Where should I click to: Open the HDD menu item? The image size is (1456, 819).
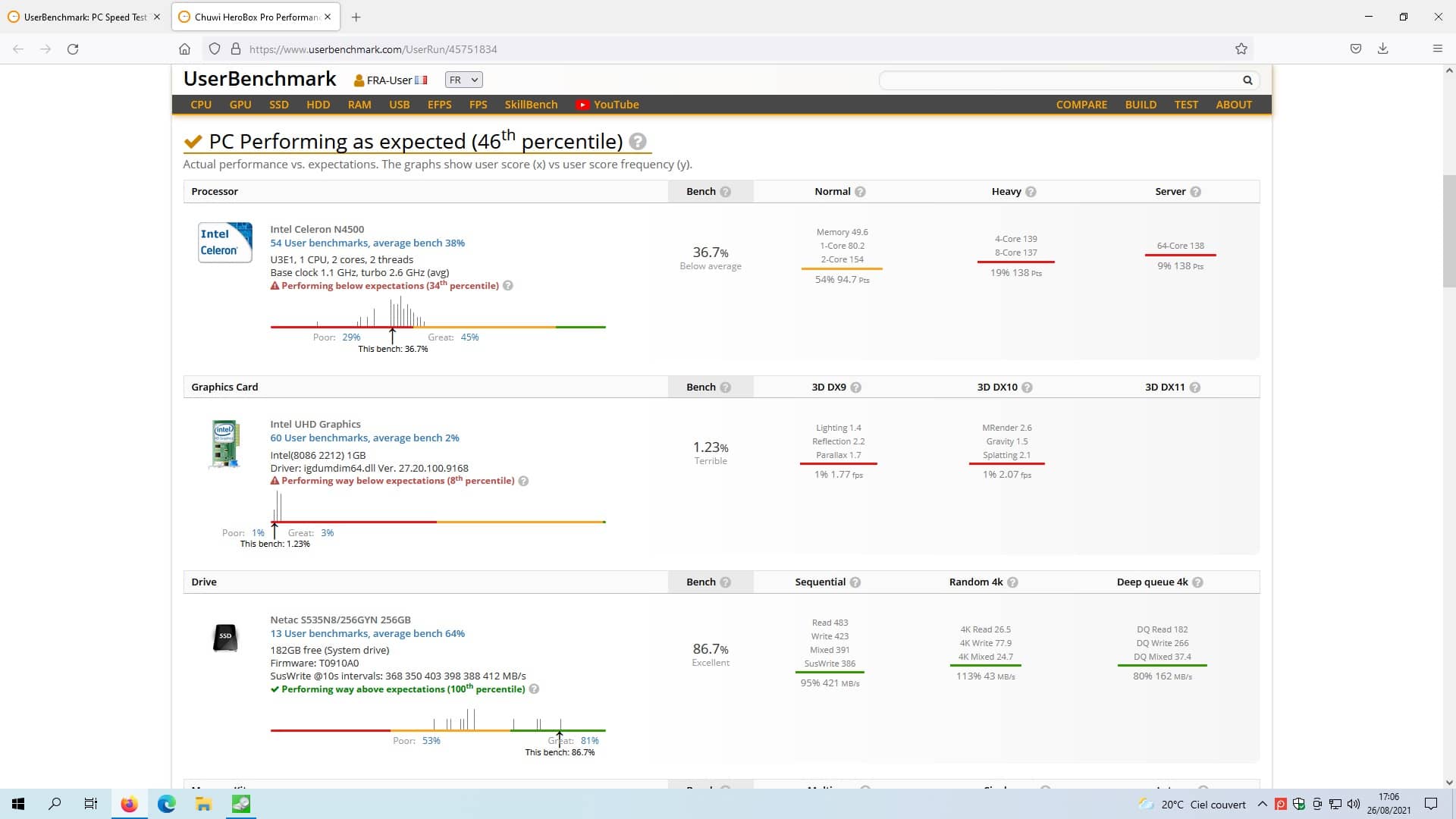(x=318, y=105)
